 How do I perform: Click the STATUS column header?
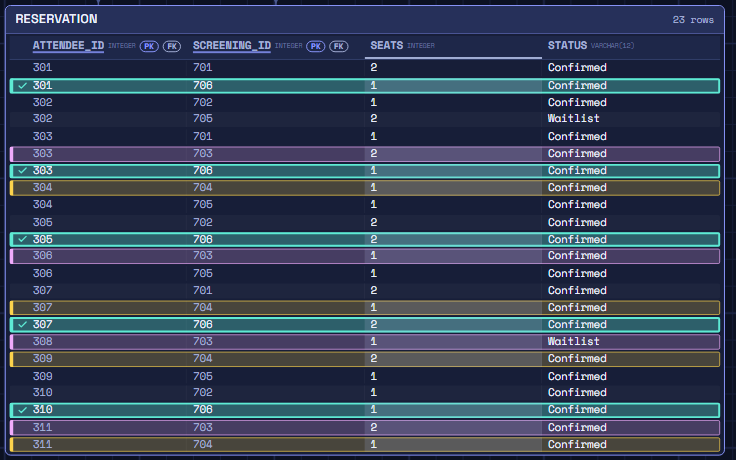(567, 46)
